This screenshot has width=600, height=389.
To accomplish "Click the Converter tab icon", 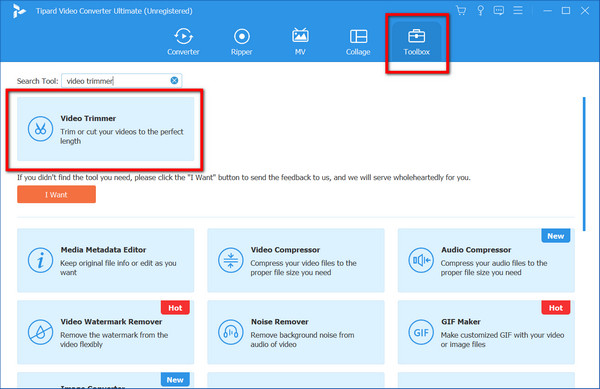I will 183,36.
